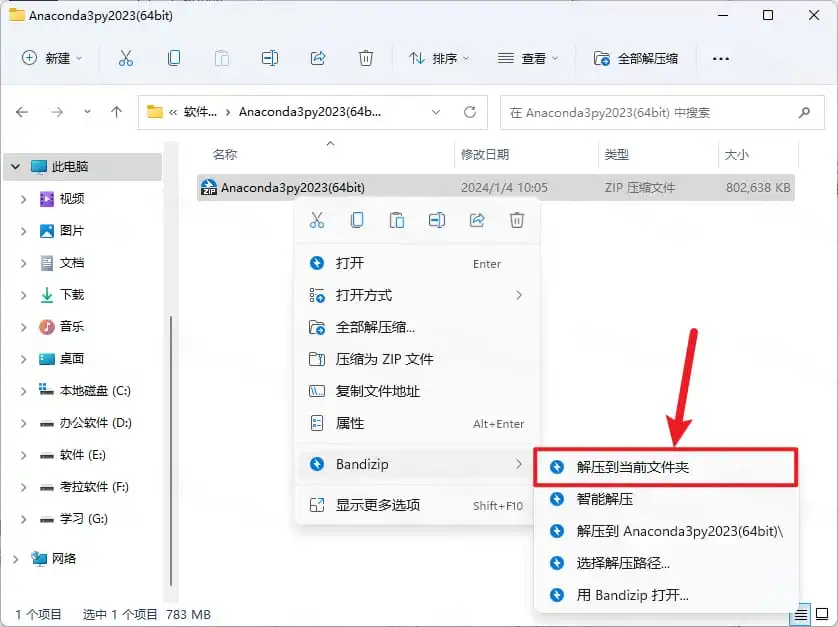The width and height of the screenshot is (838, 627).
Task: Click the Copy icon in the context menu
Action: pyautogui.click(x=357, y=220)
